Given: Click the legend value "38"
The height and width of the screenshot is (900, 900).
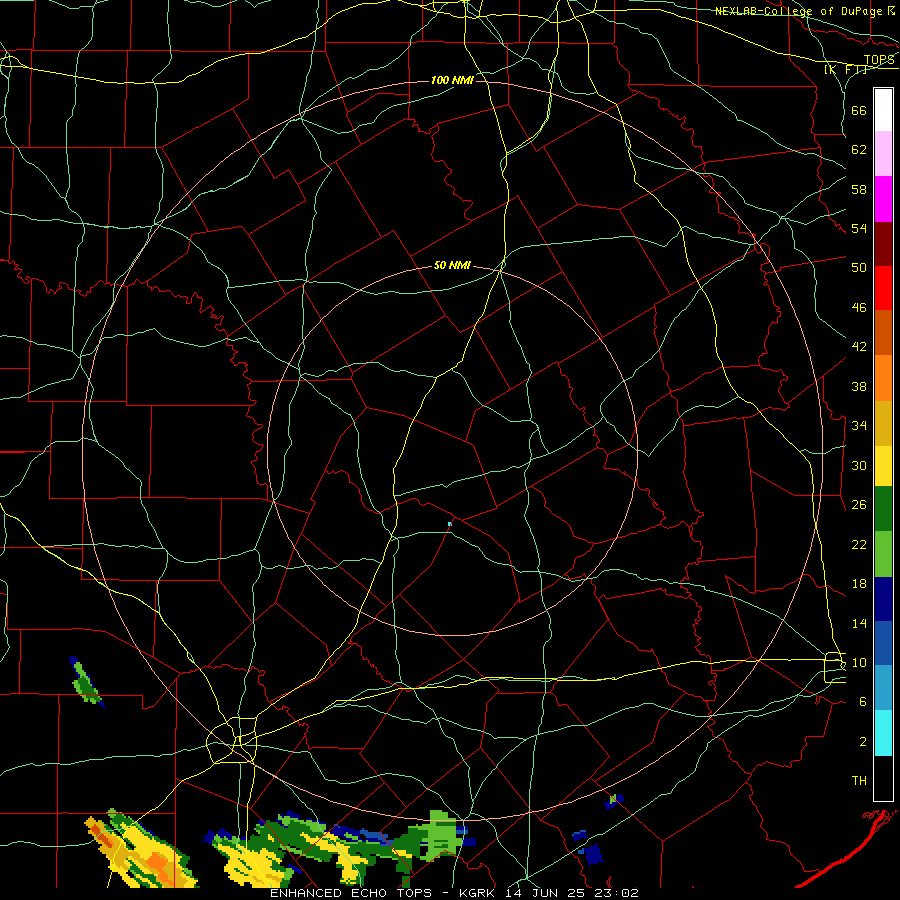Looking at the screenshot, I should tap(859, 387).
